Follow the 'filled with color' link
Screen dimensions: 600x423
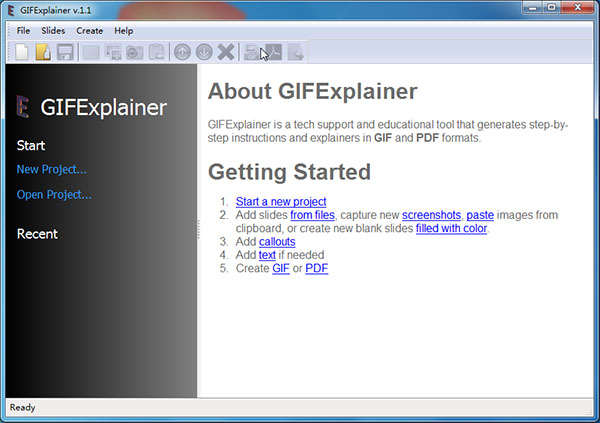451,229
